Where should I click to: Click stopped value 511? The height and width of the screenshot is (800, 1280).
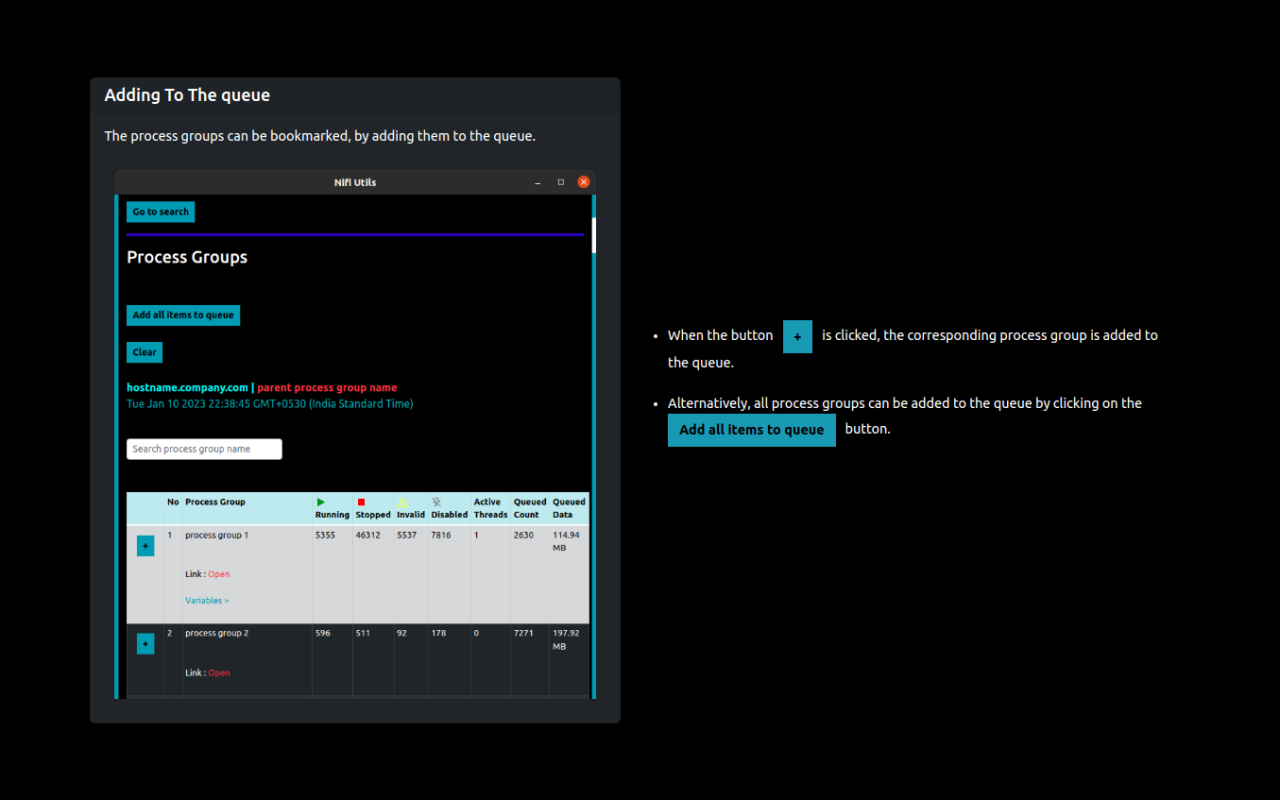point(363,633)
